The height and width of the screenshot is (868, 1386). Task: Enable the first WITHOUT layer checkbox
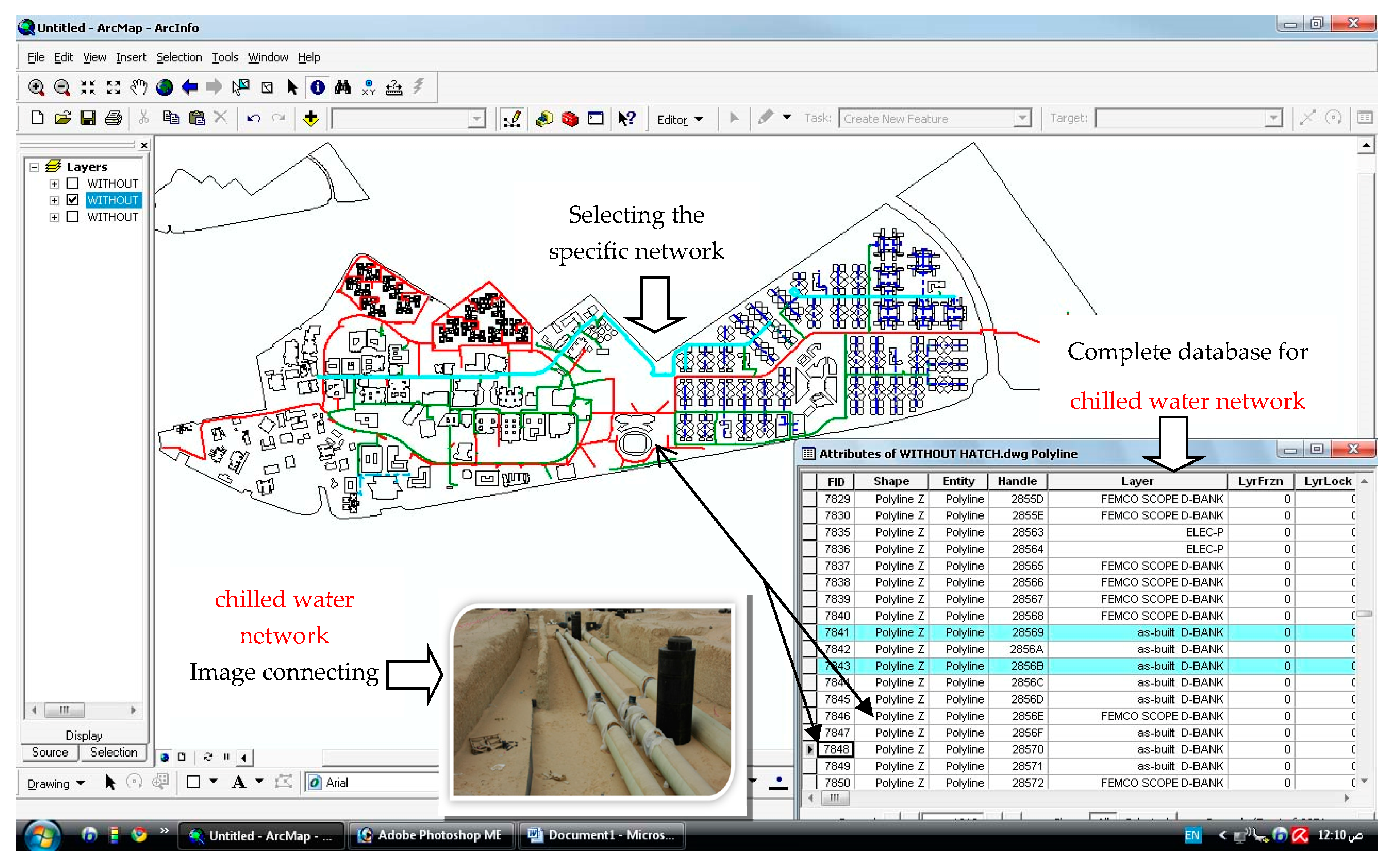tap(72, 183)
